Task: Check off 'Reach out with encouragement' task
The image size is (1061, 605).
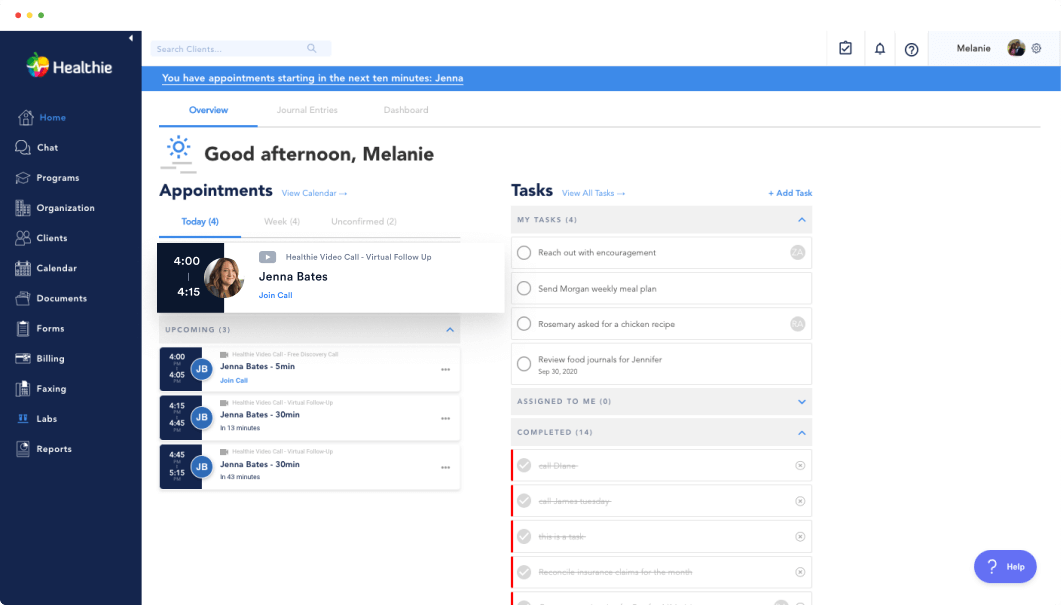Action: click(x=524, y=253)
